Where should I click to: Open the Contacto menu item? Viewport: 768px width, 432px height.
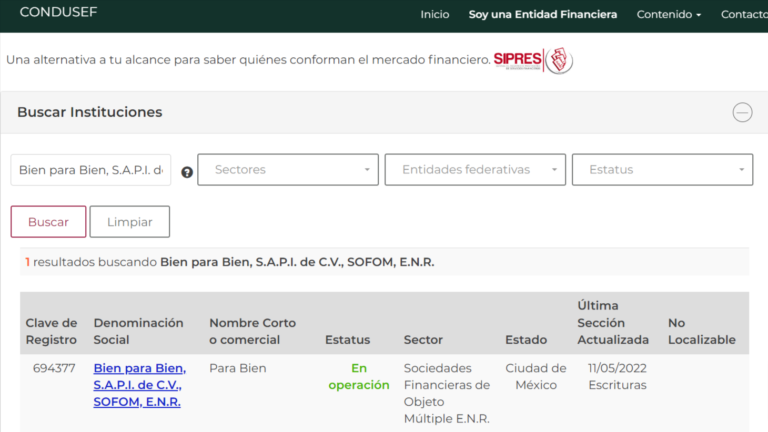[743, 15]
